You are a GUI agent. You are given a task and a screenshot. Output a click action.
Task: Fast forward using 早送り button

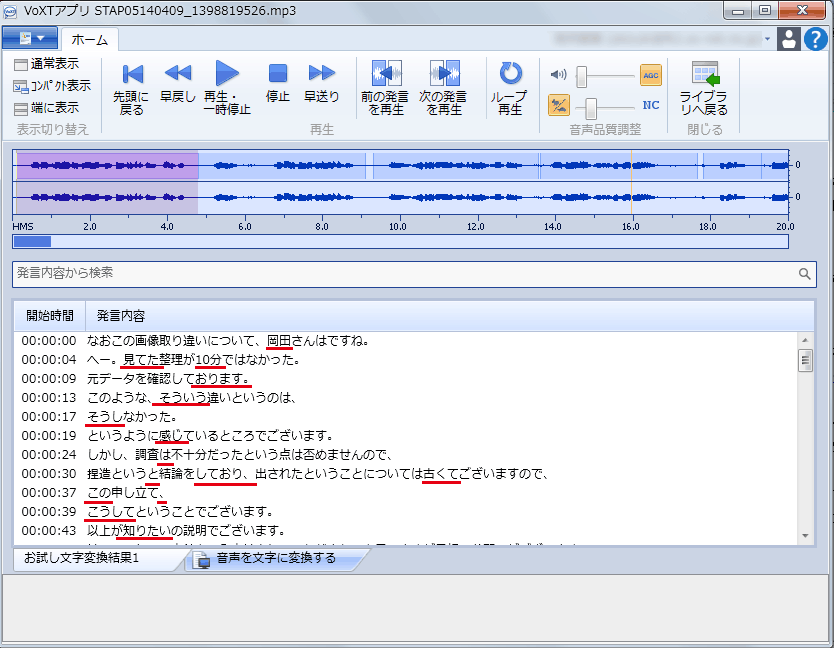321,74
